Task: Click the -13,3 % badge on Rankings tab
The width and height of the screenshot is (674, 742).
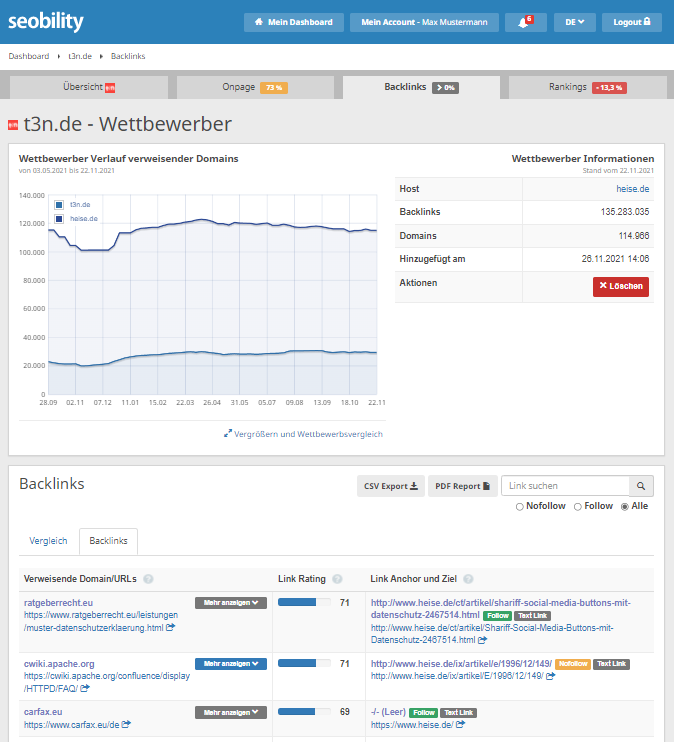Action: pyautogui.click(x=610, y=88)
